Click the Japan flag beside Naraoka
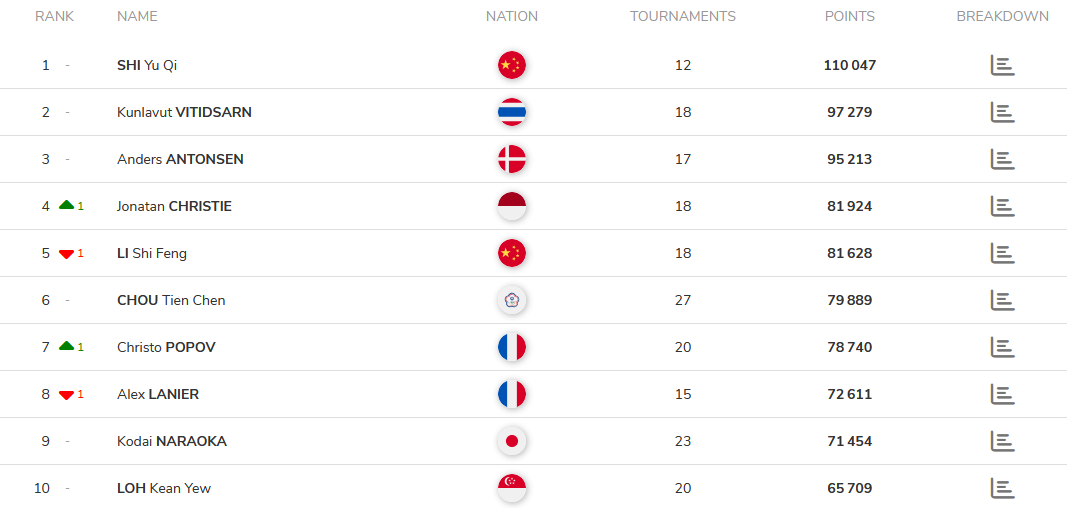Screen dimensions: 1067x508 [512, 441]
